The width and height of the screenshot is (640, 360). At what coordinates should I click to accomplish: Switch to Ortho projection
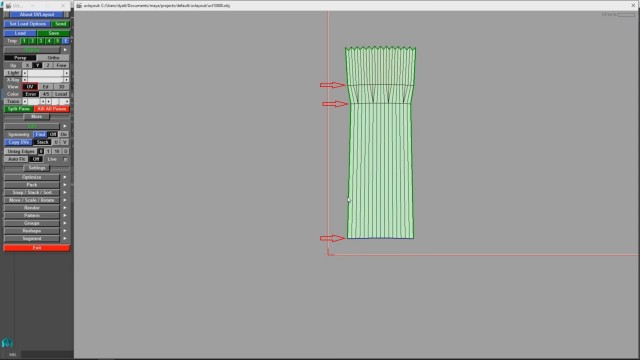[53, 58]
